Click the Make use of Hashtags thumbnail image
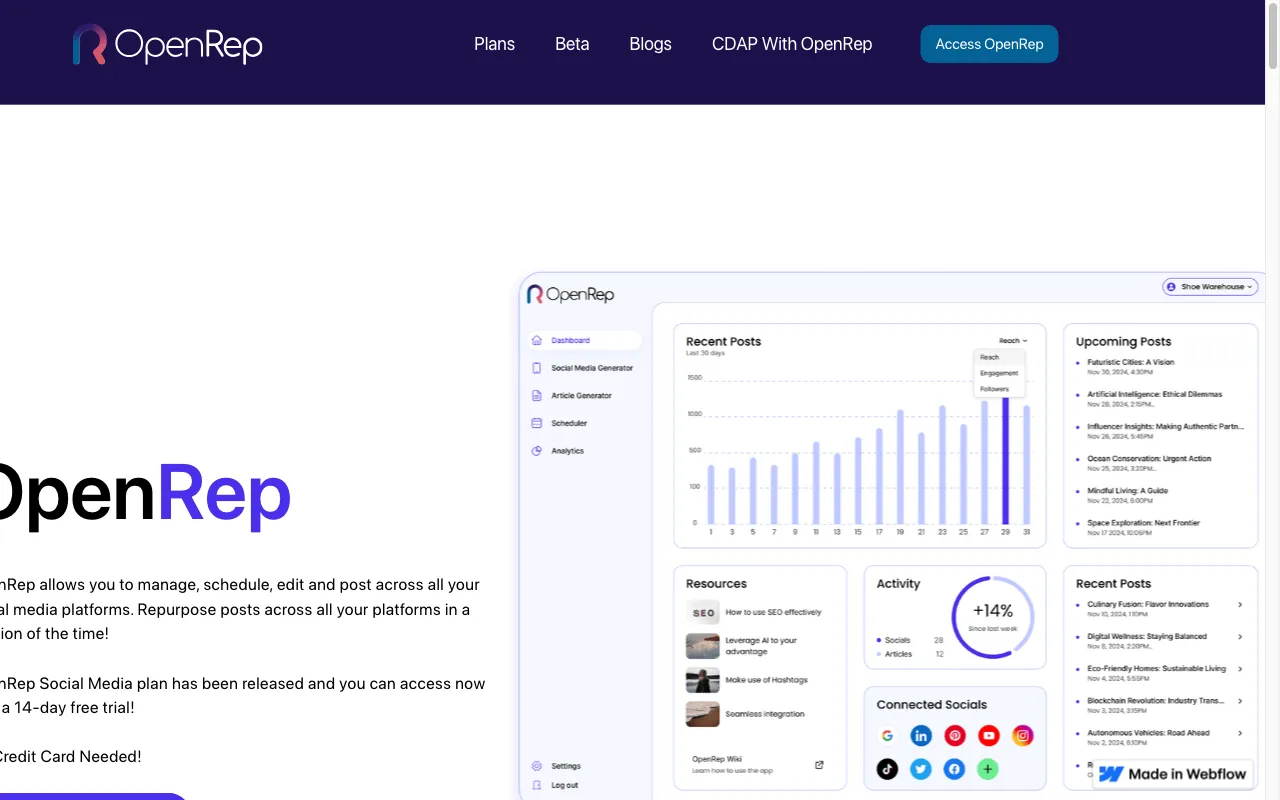The width and height of the screenshot is (1280, 800). 703,680
